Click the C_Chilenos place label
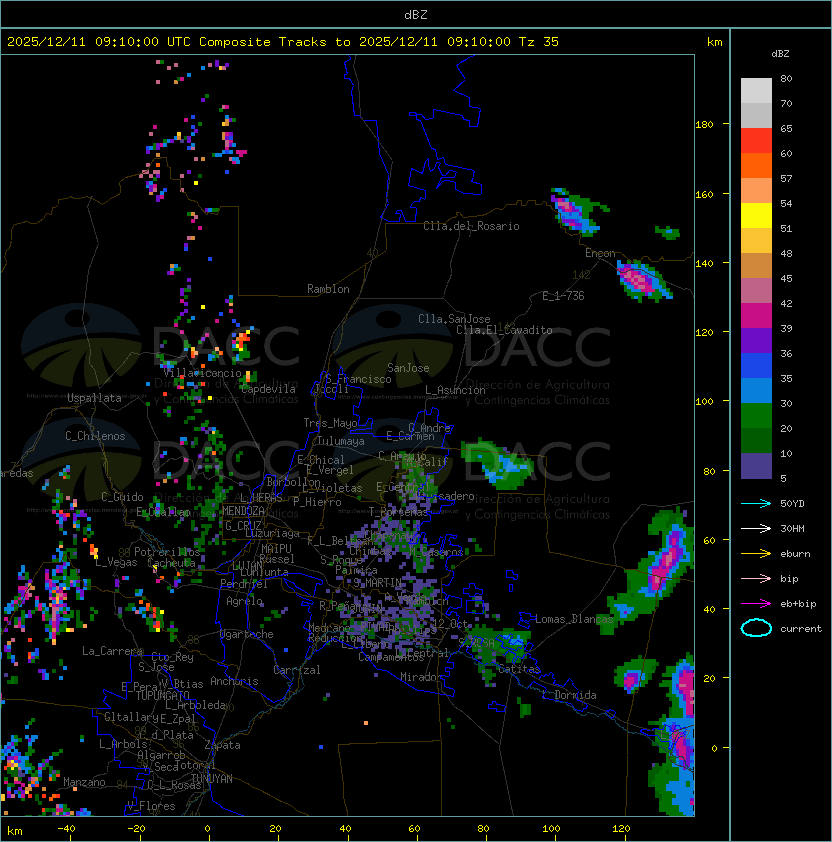832x842 pixels. 95,436
